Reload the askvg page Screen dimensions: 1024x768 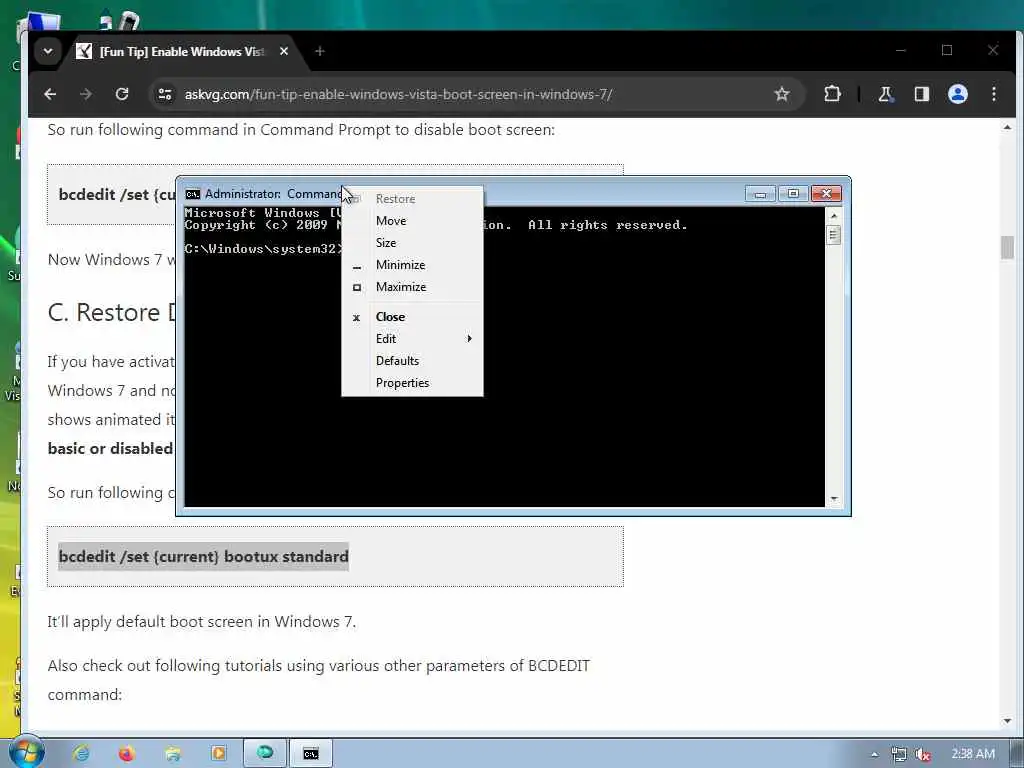coord(122,94)
